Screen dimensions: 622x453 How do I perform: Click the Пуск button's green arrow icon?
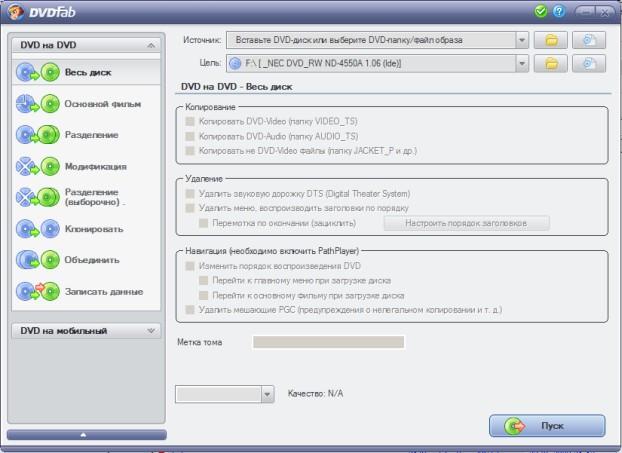click(x=514, y=426)
